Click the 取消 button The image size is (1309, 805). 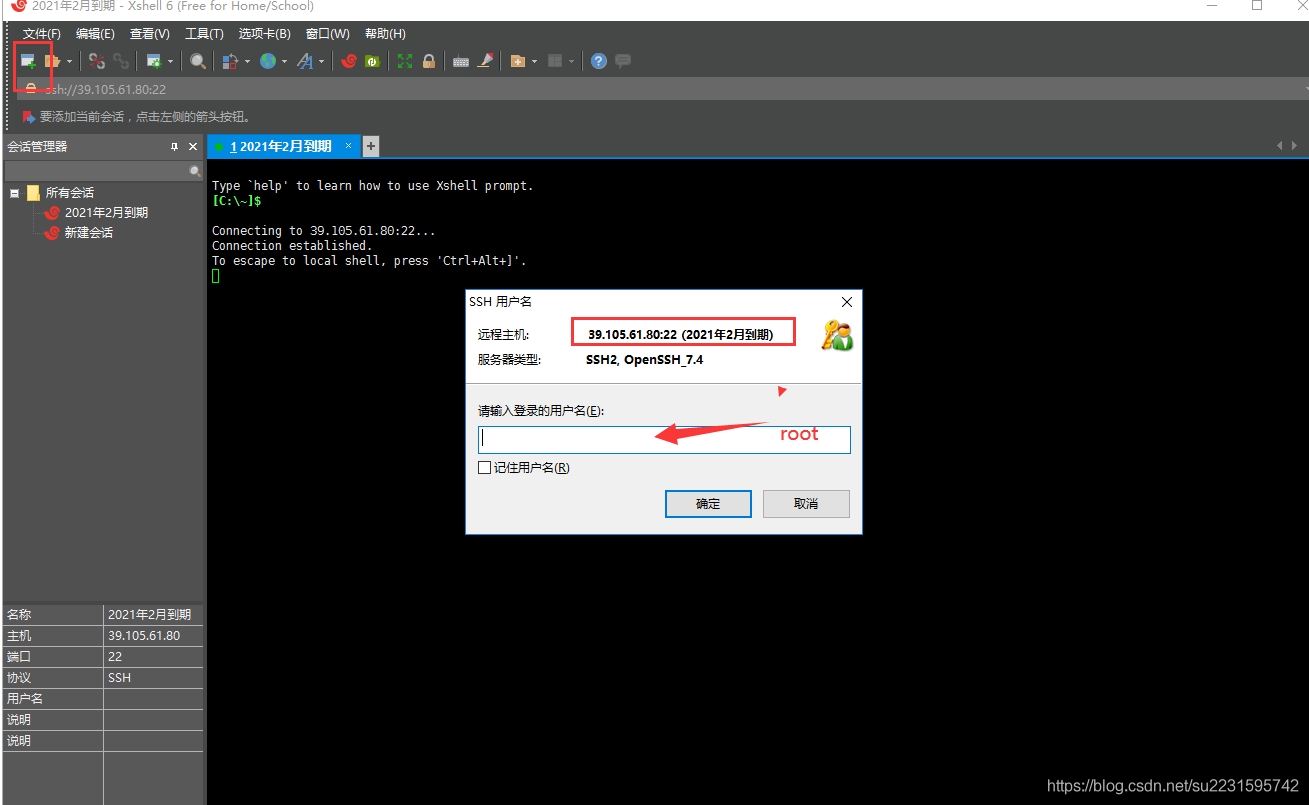[806, 504]
